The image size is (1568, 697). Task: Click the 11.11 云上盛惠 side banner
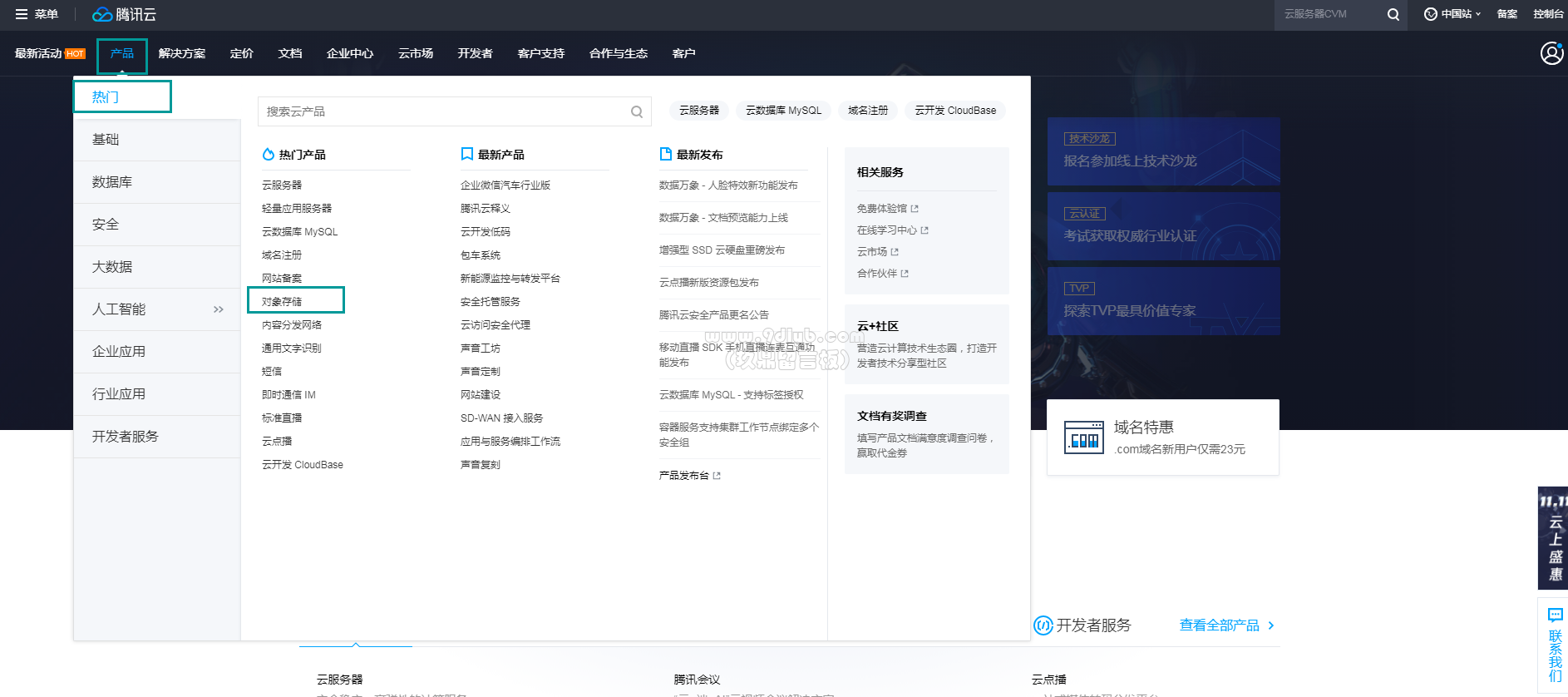tap(1552, 538)
